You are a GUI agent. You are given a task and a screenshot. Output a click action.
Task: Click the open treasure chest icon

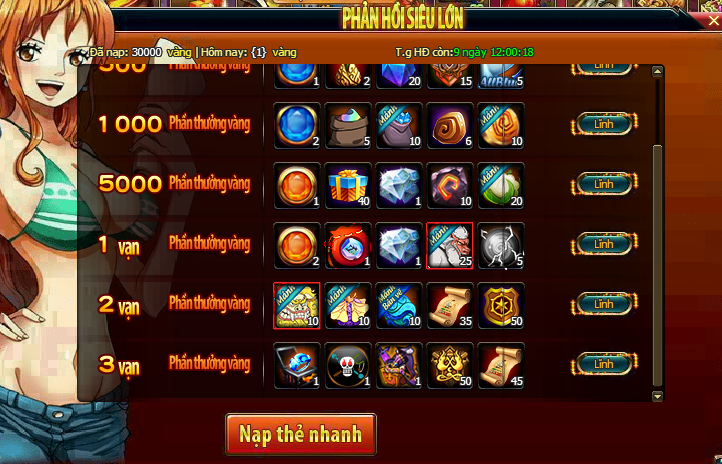coord(297,365)
